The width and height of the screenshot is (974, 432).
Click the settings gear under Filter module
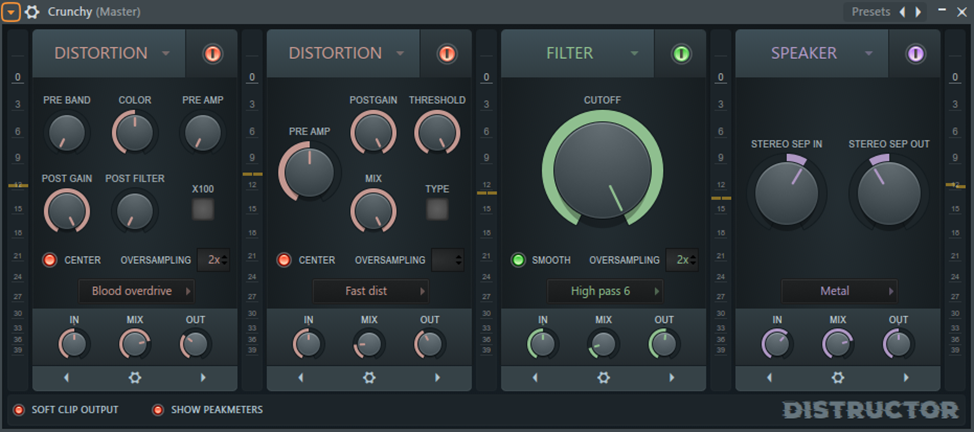click(603, 377)
